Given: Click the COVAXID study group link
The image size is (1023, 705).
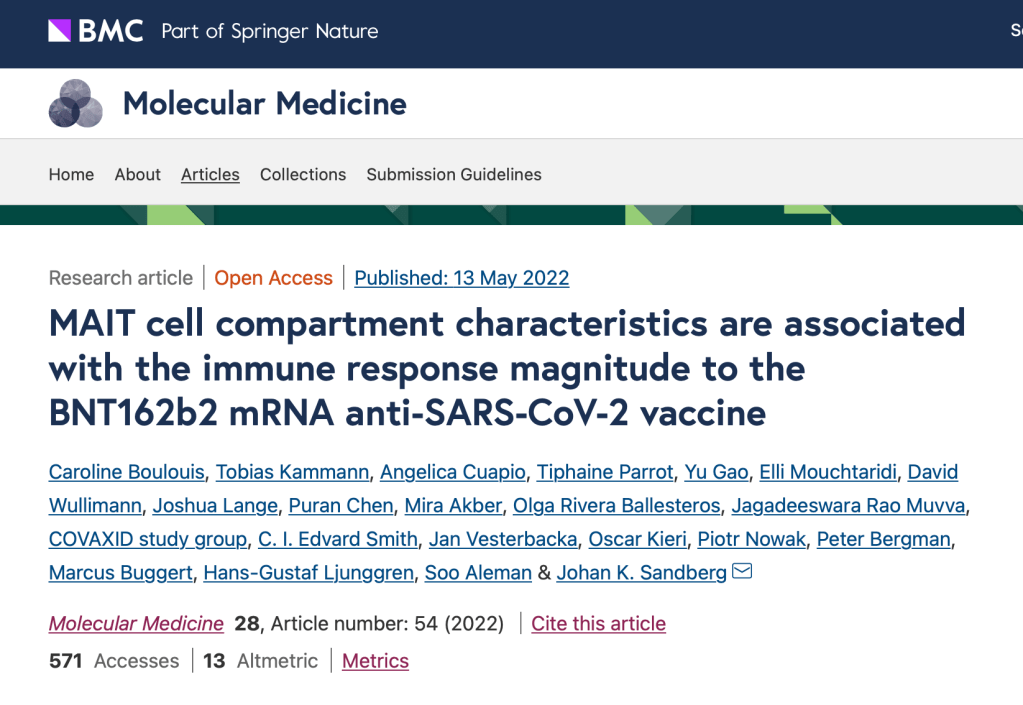Looking at the screenshot, I should 148,539.
